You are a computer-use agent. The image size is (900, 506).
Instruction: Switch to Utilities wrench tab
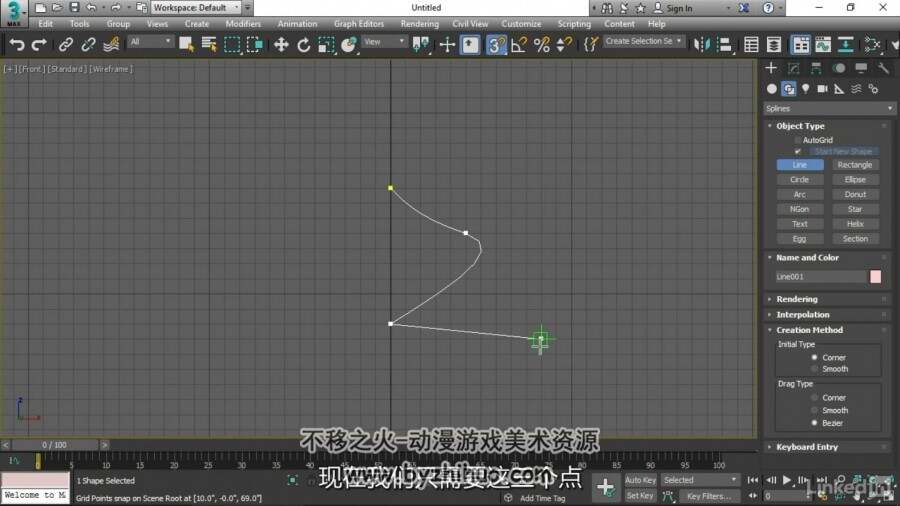tap(883, 68)
